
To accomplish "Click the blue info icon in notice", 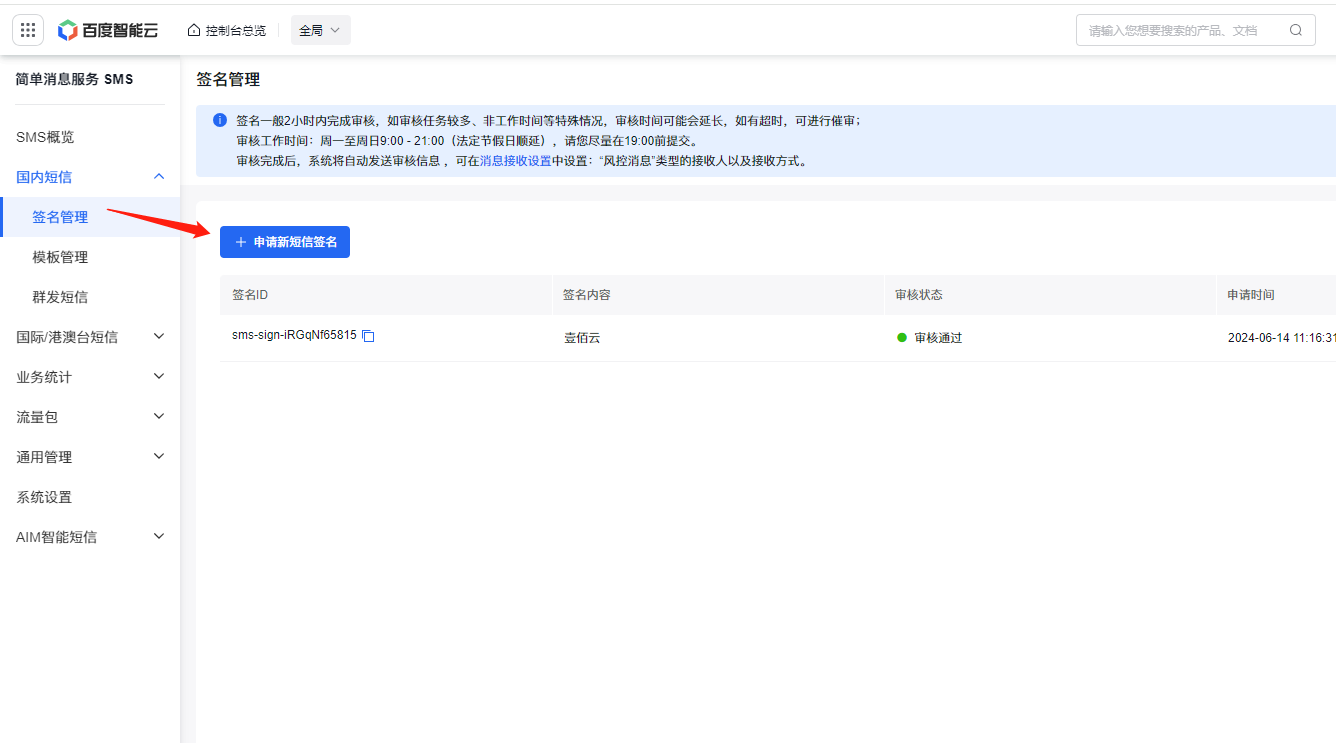I will point(220,120).
